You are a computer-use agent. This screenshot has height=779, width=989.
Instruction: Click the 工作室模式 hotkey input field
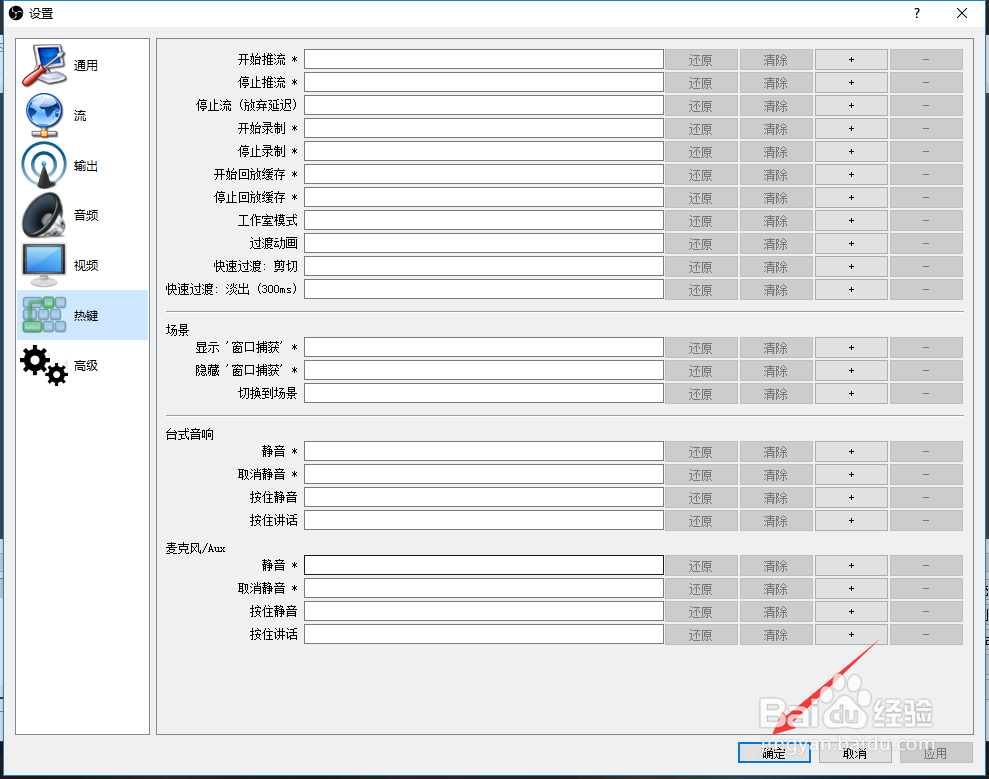tap(484, 220)
